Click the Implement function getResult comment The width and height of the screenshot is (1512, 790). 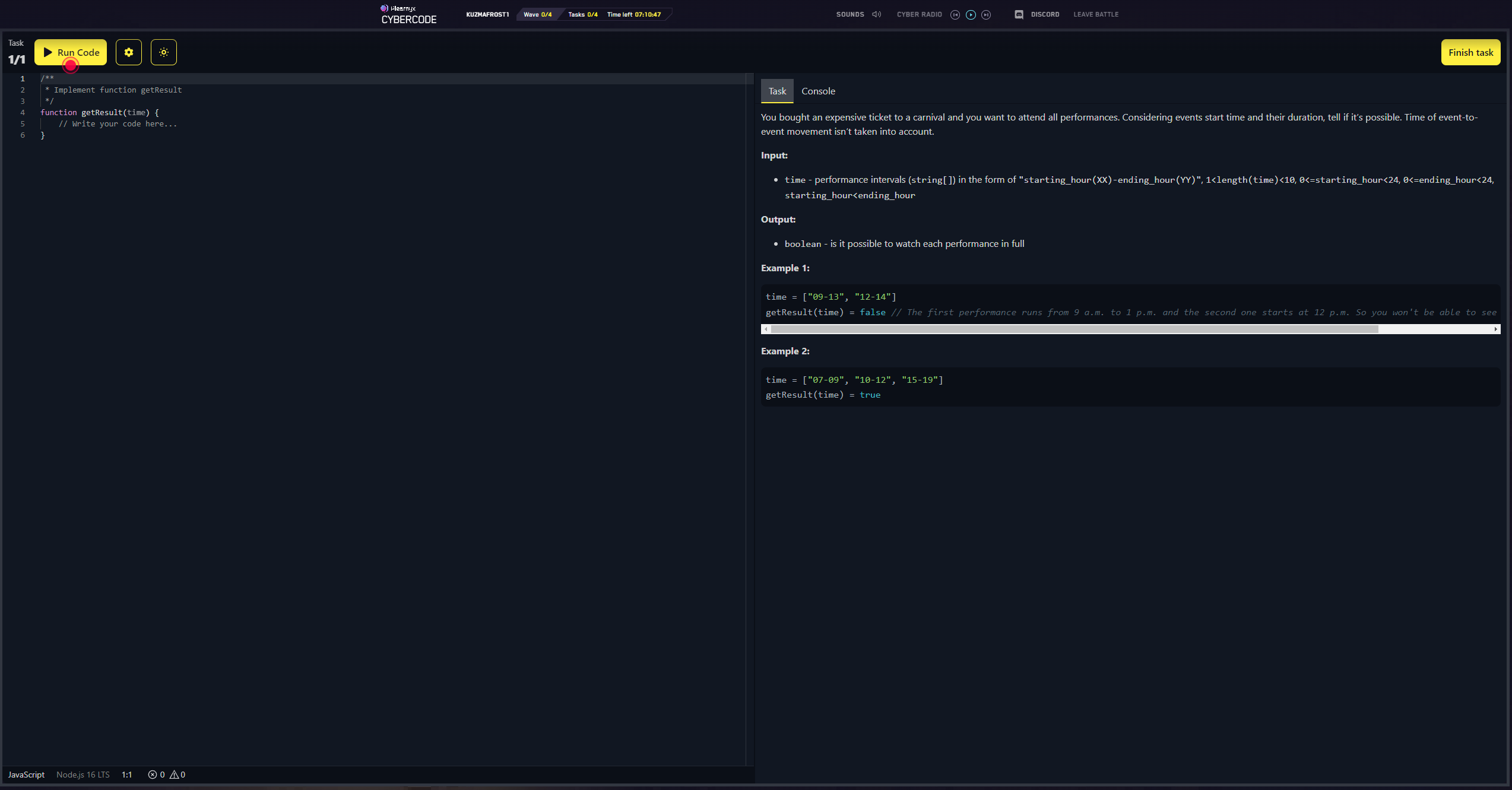tap(113, 90)
